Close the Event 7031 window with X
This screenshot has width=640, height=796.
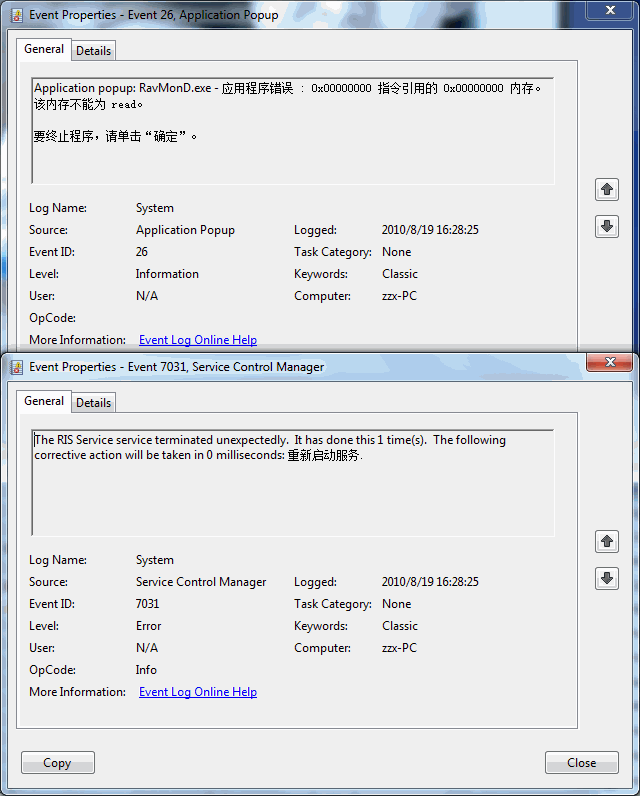(x=610, y=362)
